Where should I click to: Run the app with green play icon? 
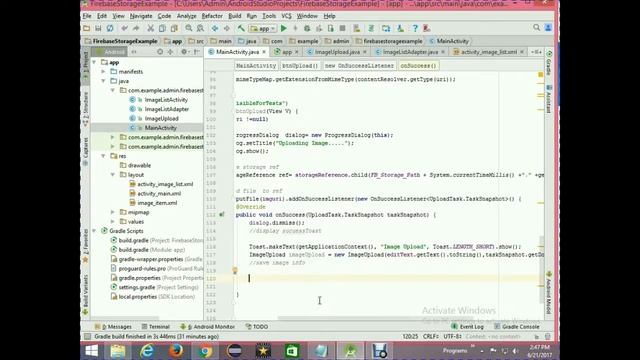click(284, 28)
